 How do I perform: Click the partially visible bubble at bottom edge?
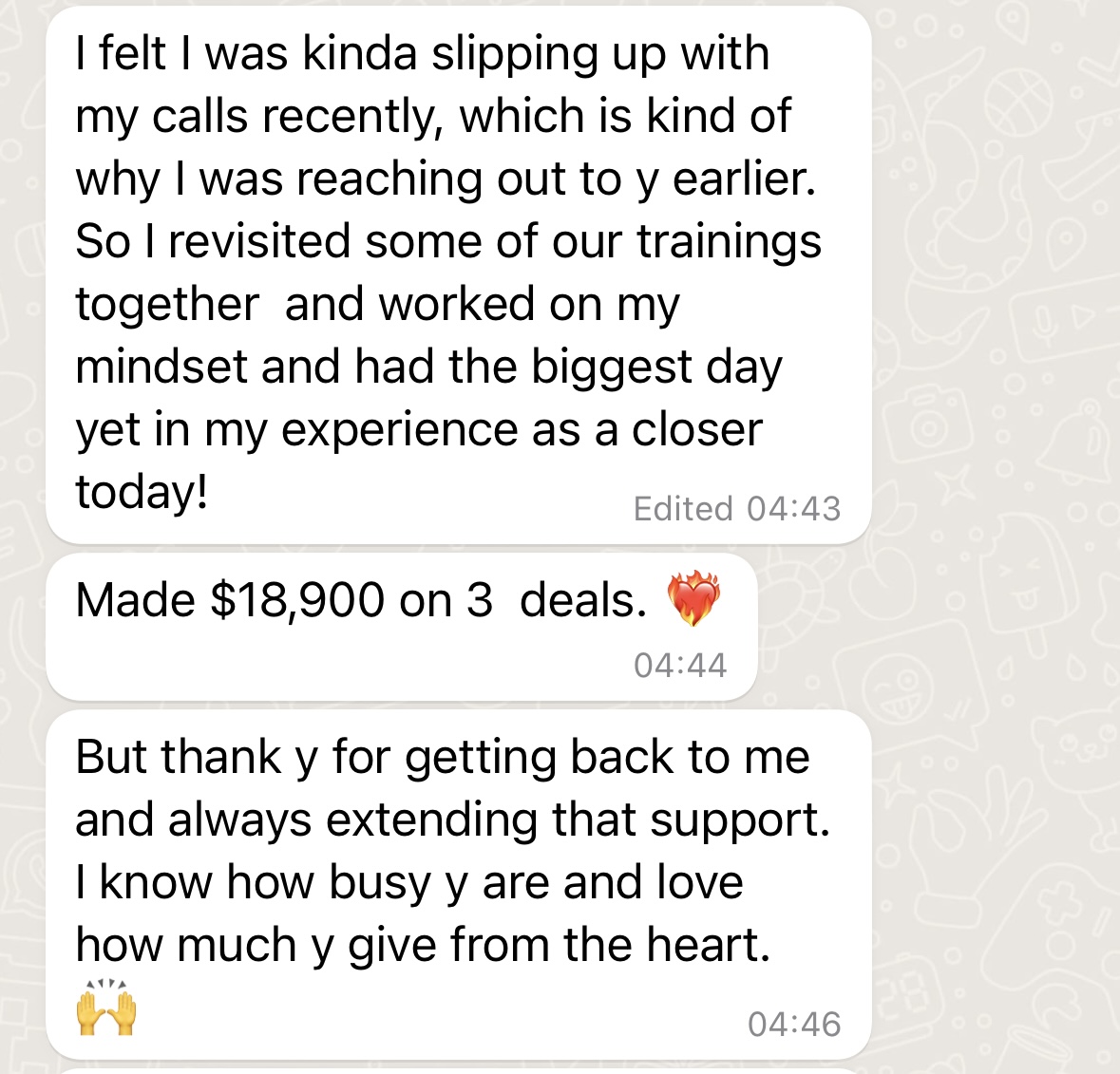point(459,1070)
